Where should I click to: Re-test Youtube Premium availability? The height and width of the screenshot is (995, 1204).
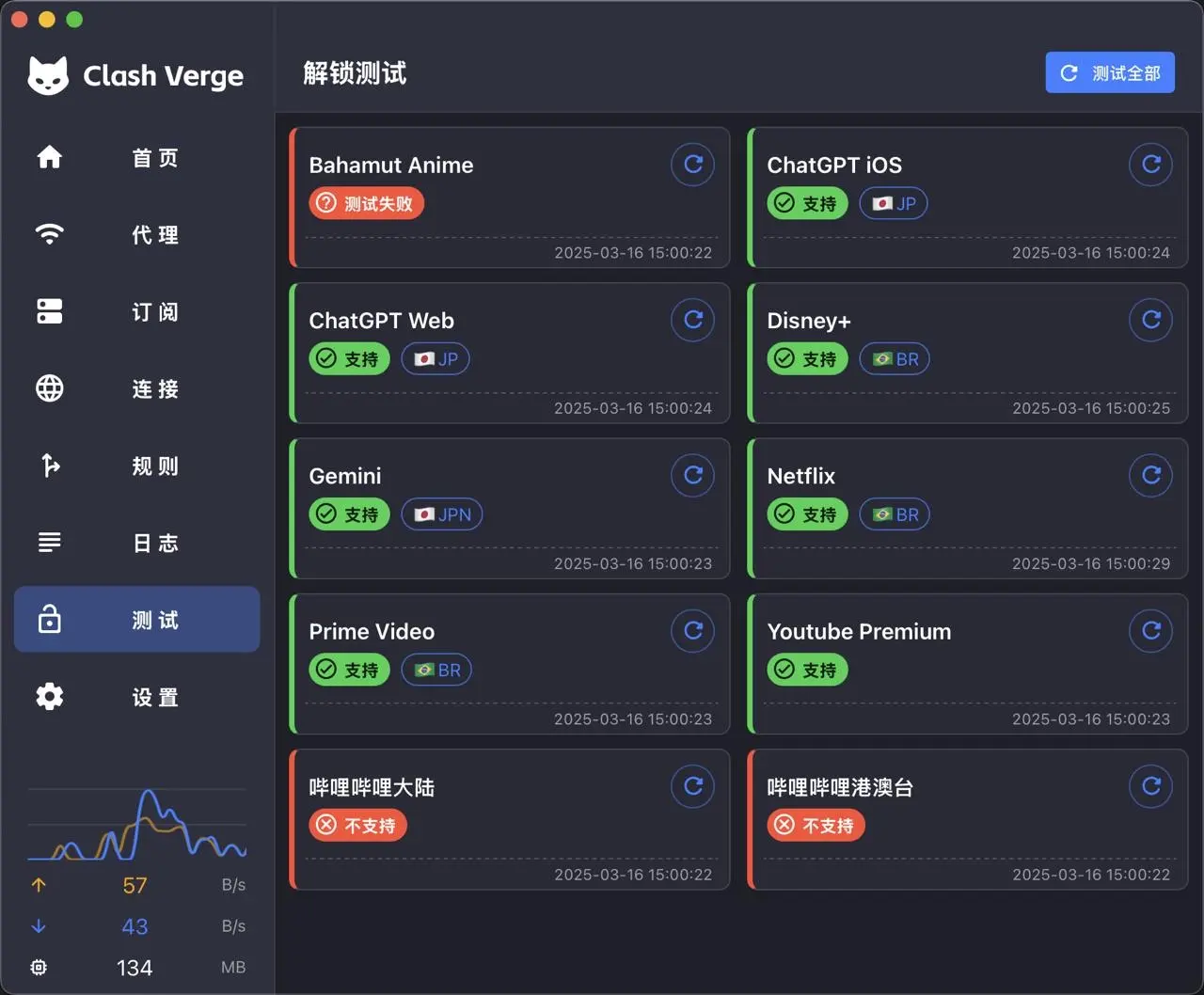point(1151,631)
